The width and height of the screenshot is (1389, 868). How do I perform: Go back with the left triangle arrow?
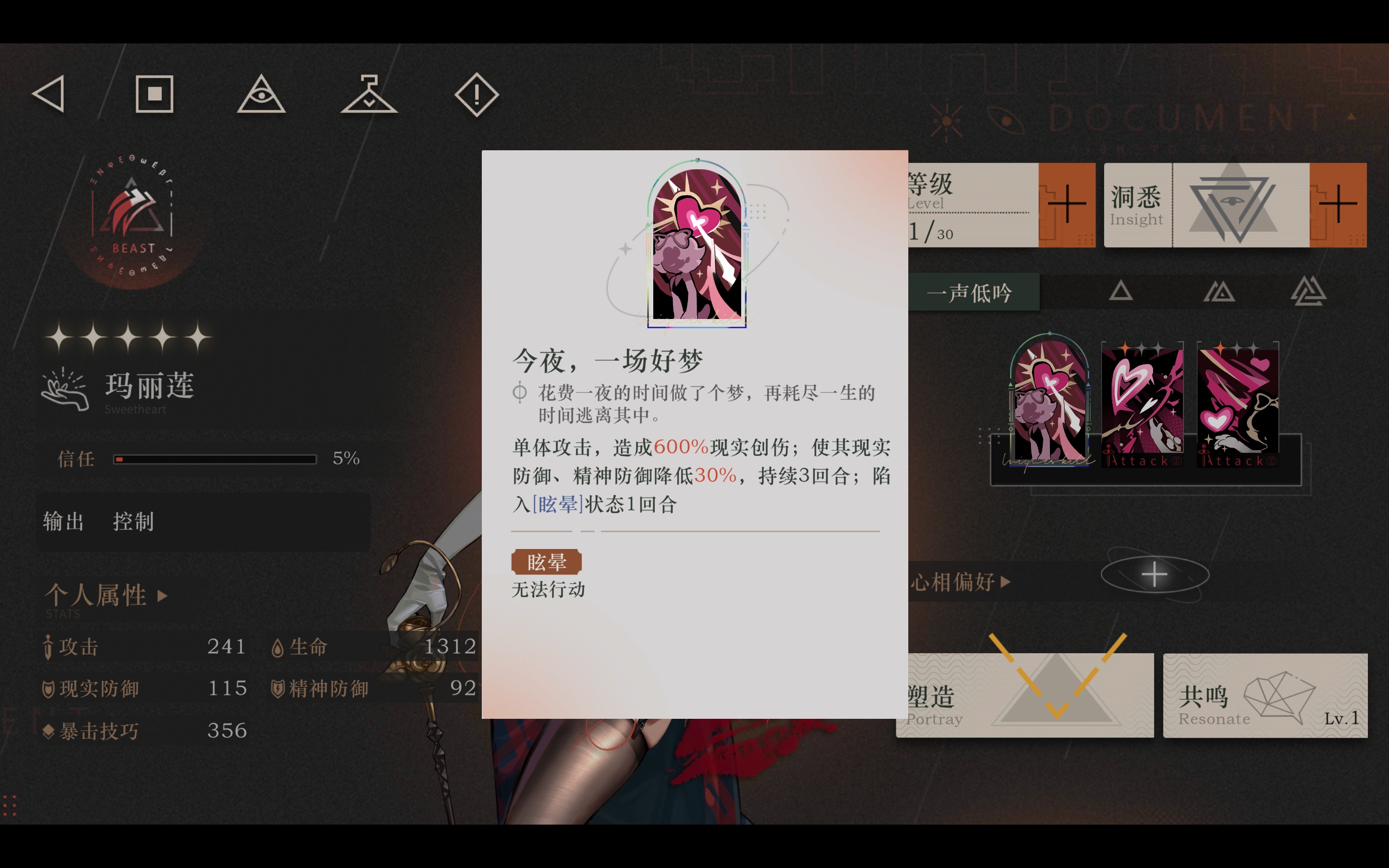(48, 94)
